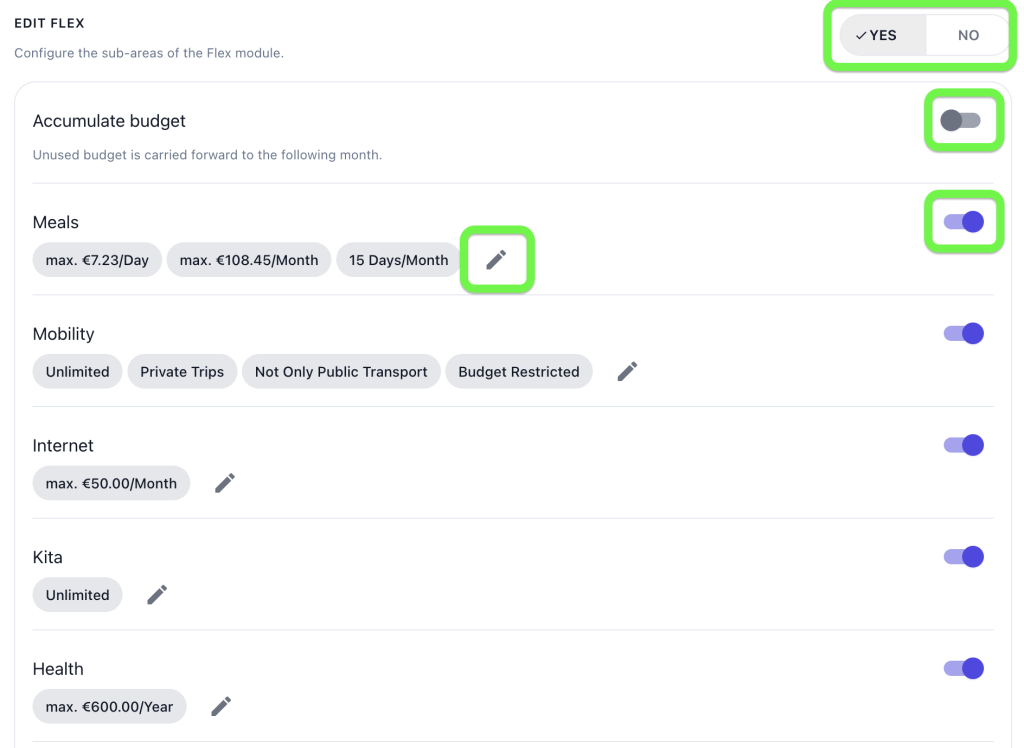Disable the Mobility toggle

(x=964, y=333)
